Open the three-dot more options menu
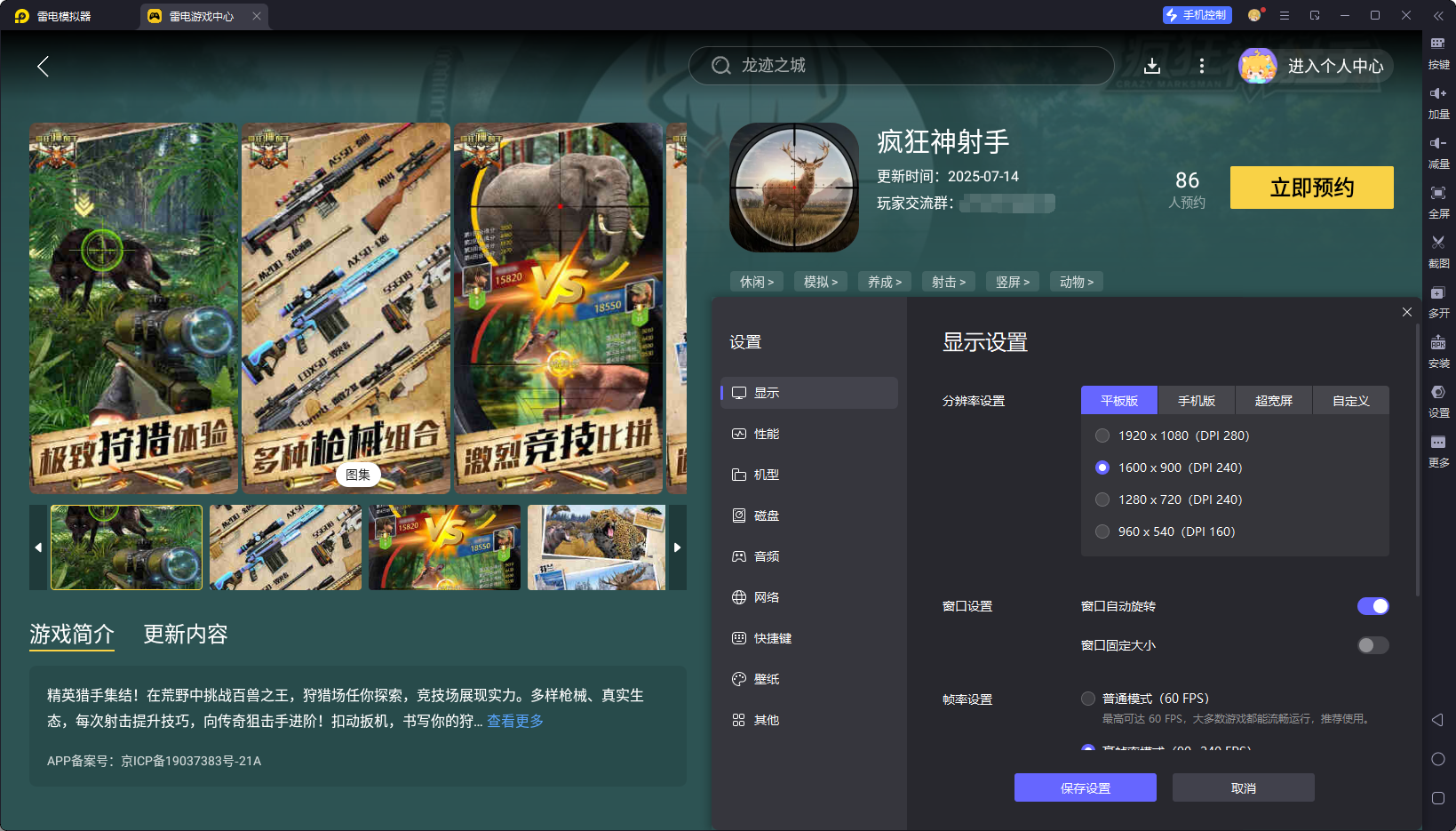This screenshot has height=831, width=1456. [1202, 66]
